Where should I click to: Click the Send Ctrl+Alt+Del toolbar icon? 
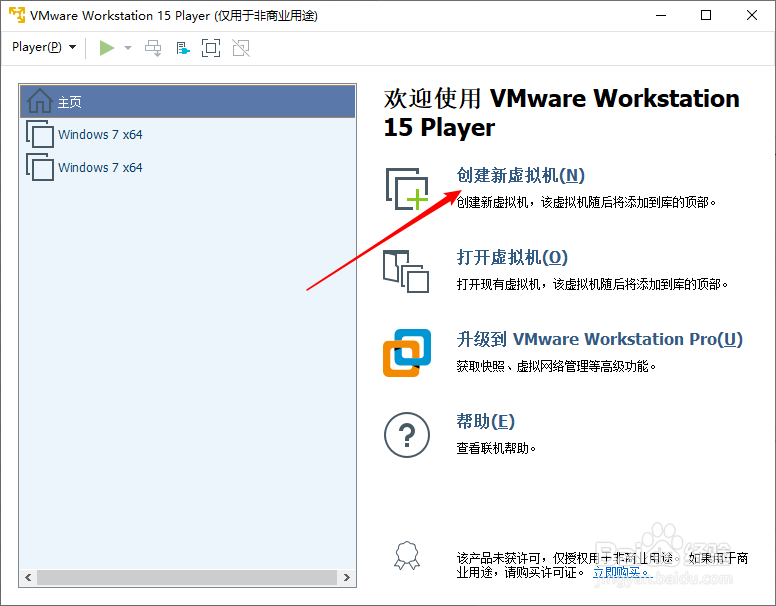(153, 48)
